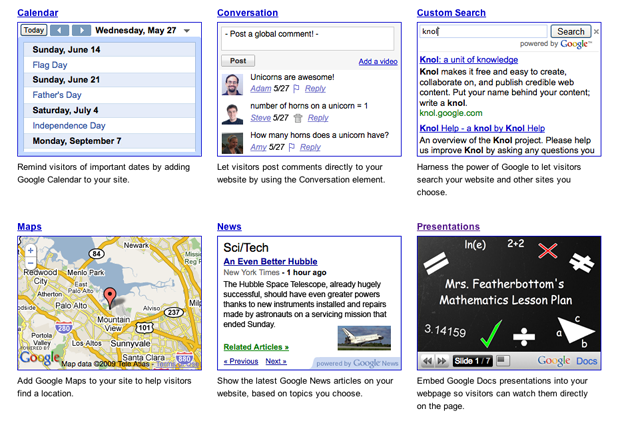
Task: Open the Knol Help search result
Action: (x=482, y=128)
